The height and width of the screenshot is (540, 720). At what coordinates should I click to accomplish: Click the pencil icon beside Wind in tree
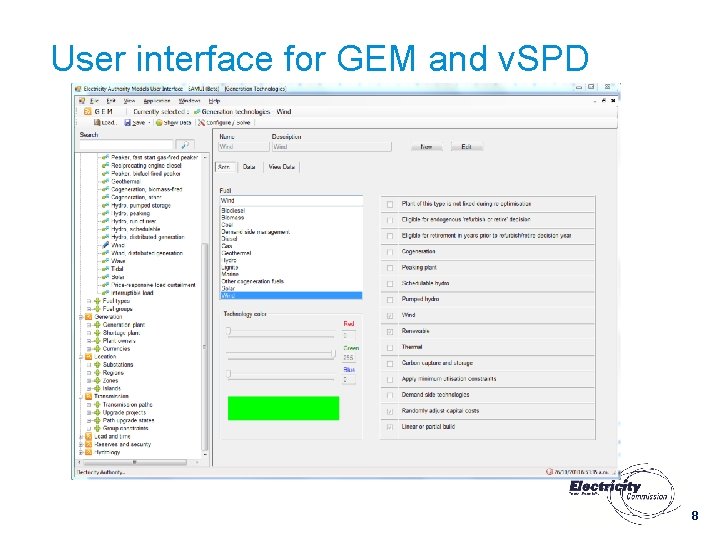click(106, 245)
